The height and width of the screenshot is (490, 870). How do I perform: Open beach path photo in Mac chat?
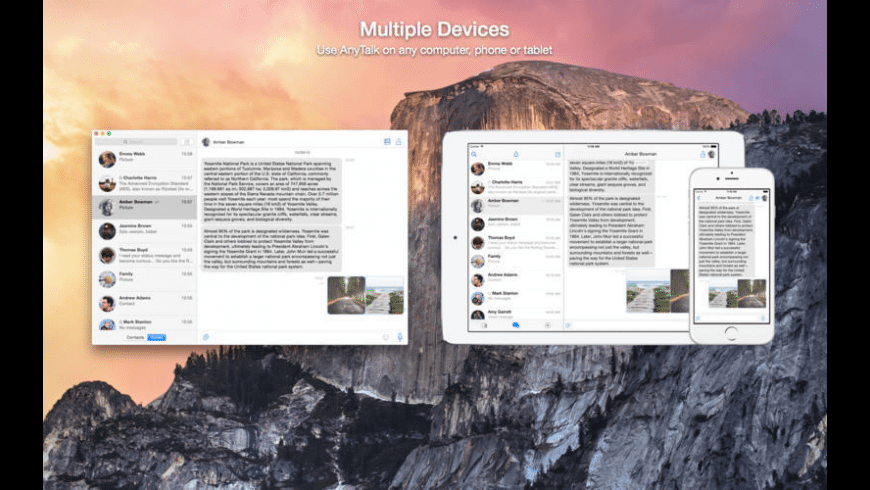(x=385, y=295)
